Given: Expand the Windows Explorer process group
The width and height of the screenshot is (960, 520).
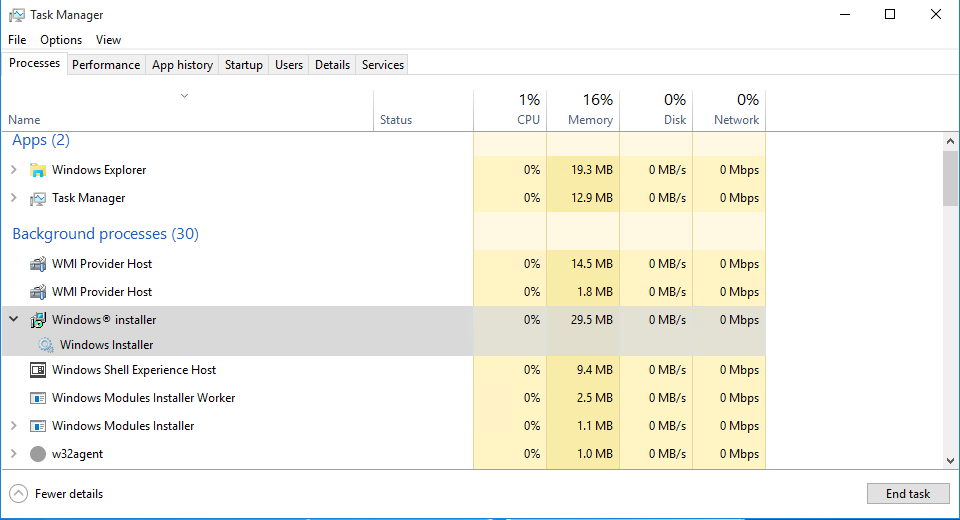Looking at the screenshot, I should [13, 170].
